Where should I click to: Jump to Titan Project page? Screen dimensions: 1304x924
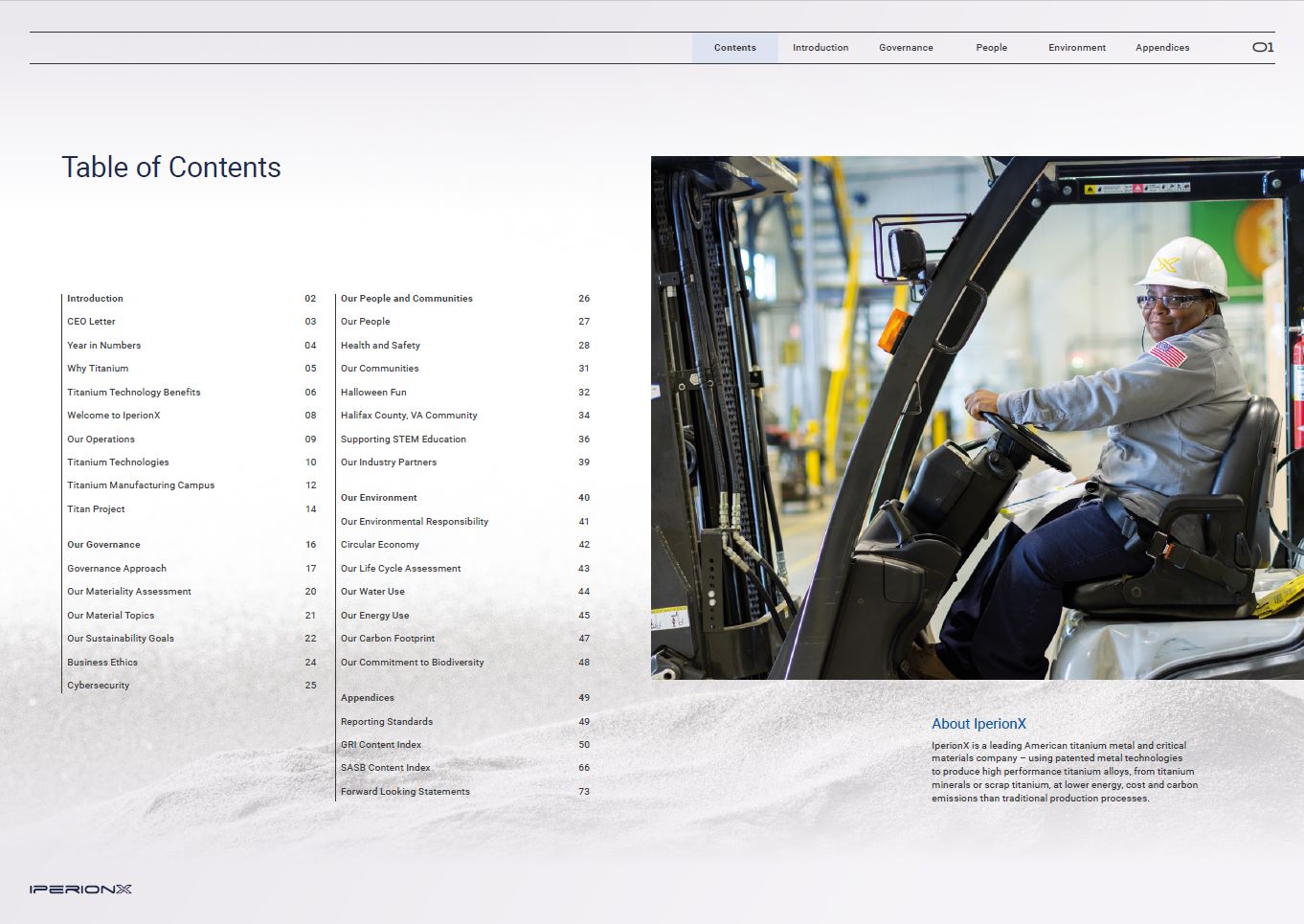96,509
